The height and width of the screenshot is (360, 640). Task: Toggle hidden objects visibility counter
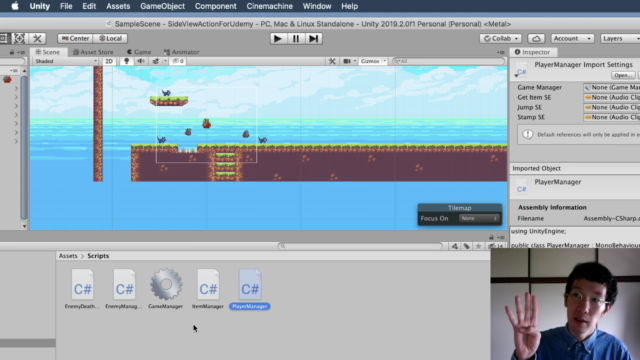pyautogui.click(x=178, y=61)
